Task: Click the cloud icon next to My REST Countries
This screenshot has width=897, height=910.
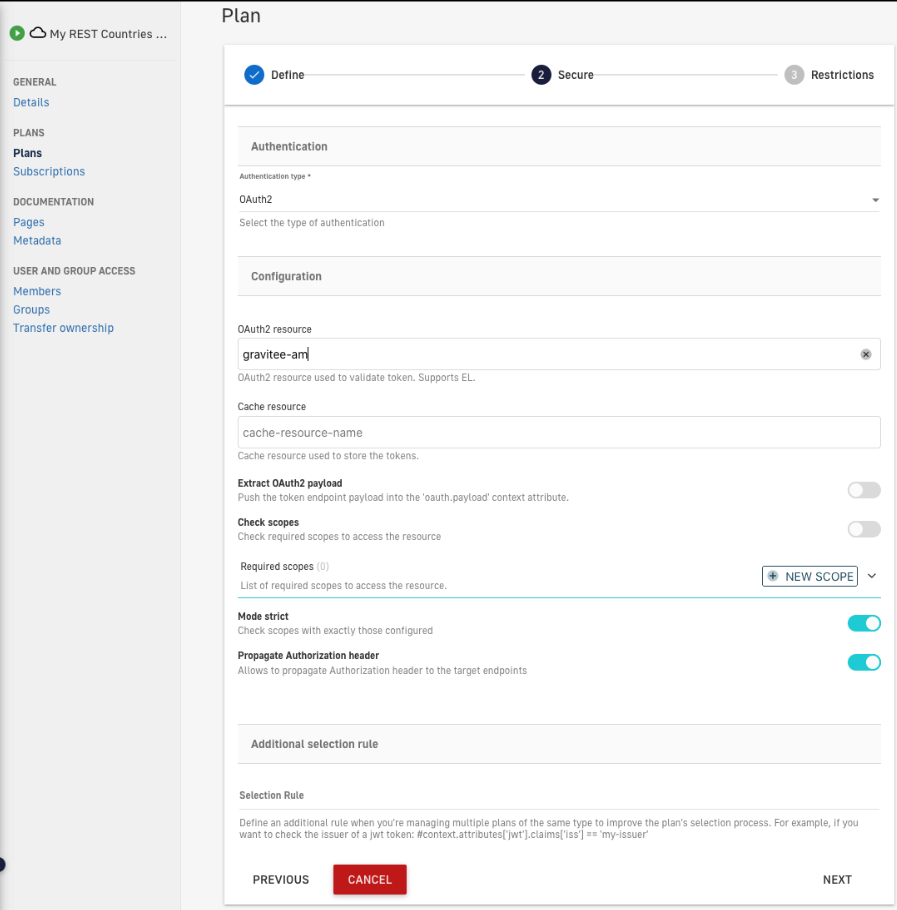Action: point(37,32)
